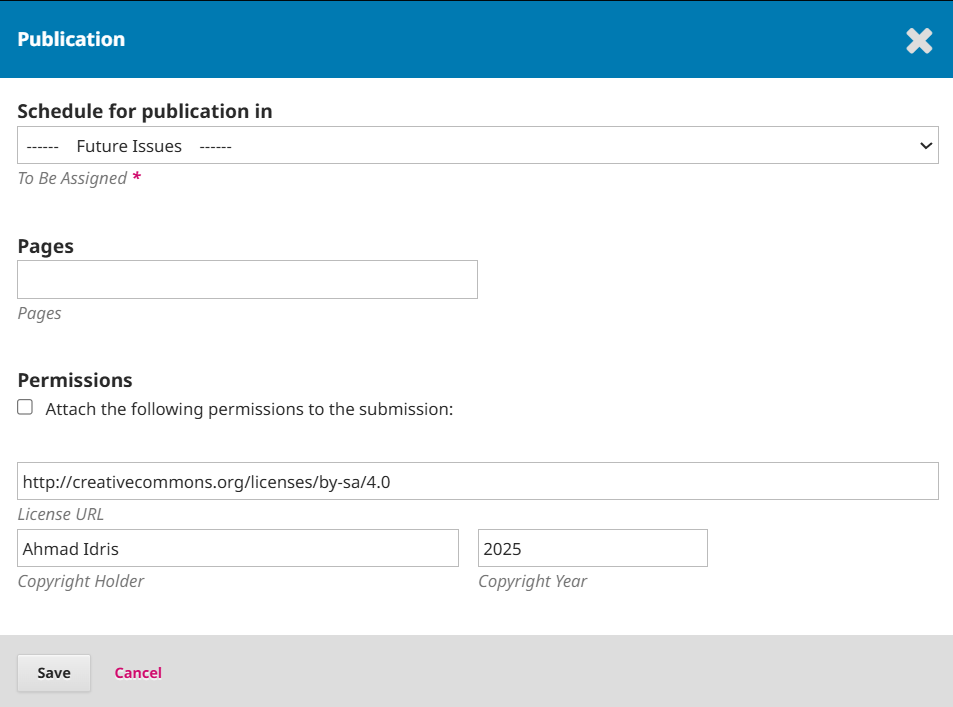Click the Permissions section heading
Image resolution: width=953 pixels, height=707 pixels.
click(x=75, y=380)
